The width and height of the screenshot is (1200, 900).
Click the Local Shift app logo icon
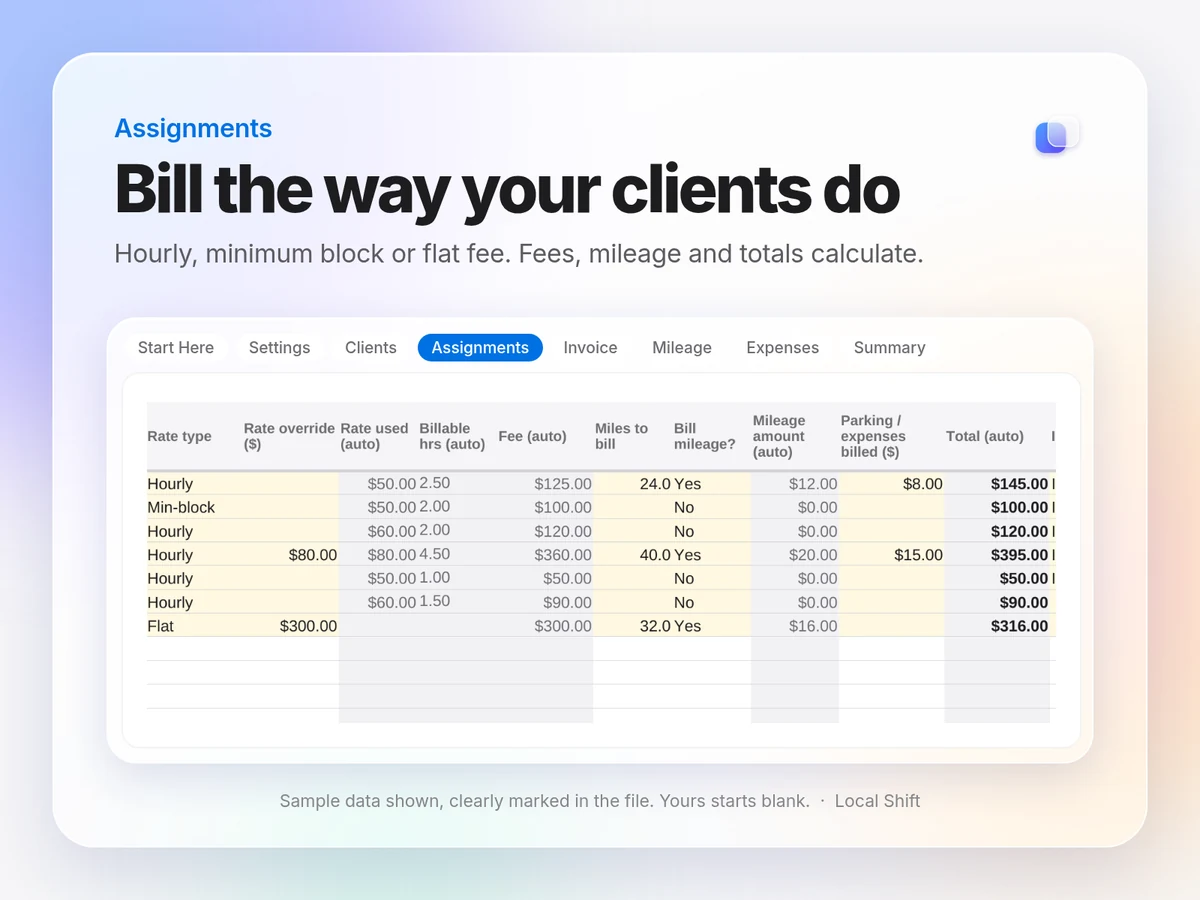pos(1057,135)
